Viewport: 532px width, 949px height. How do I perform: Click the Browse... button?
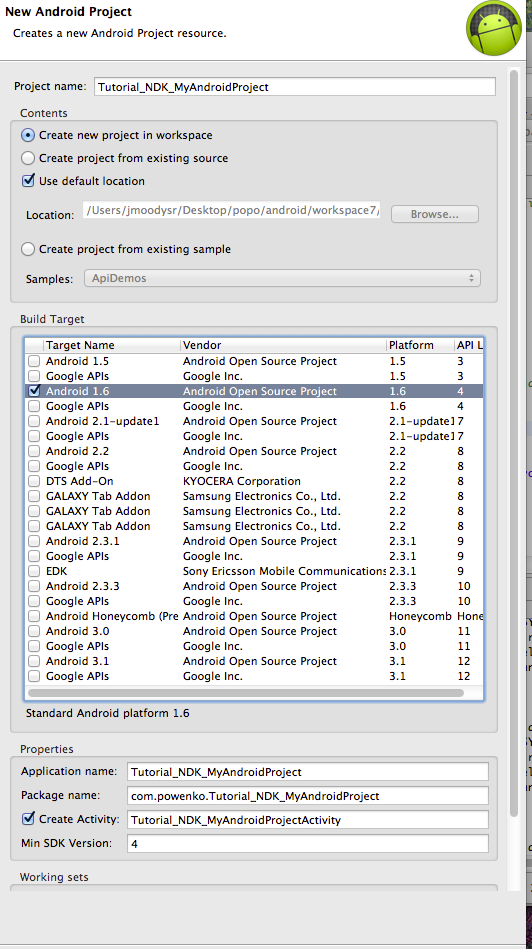435,214
